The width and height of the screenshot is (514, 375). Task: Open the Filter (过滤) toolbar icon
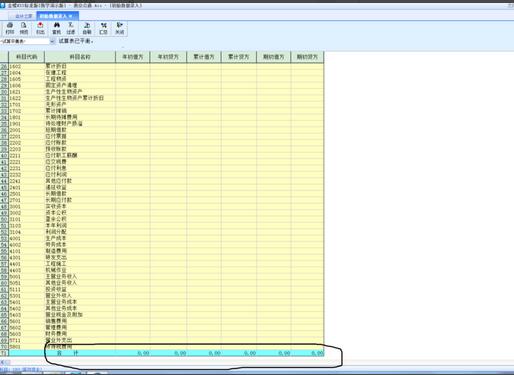pyautogui.click(x=71, y=28)
